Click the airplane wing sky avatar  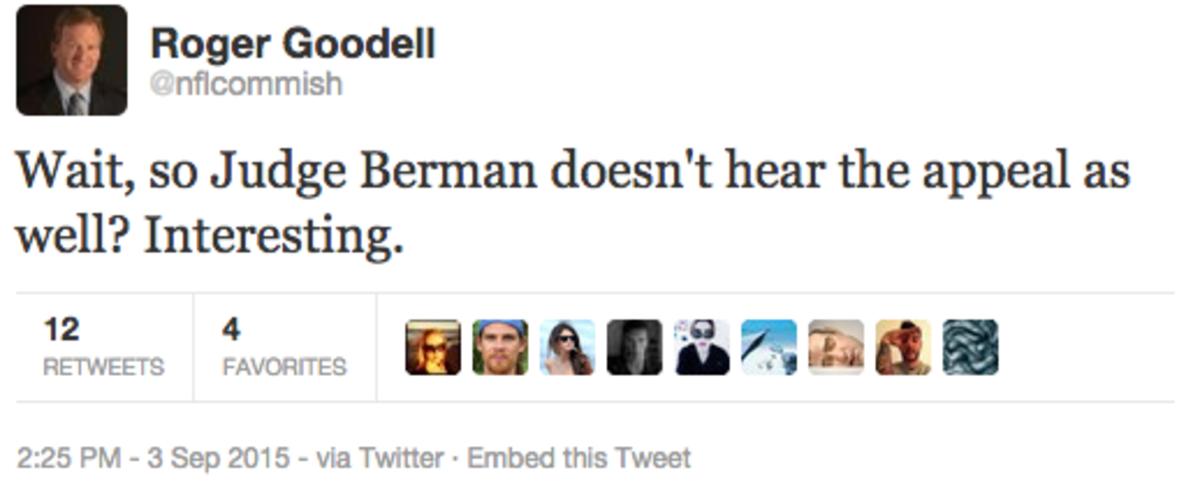point(769,347)
